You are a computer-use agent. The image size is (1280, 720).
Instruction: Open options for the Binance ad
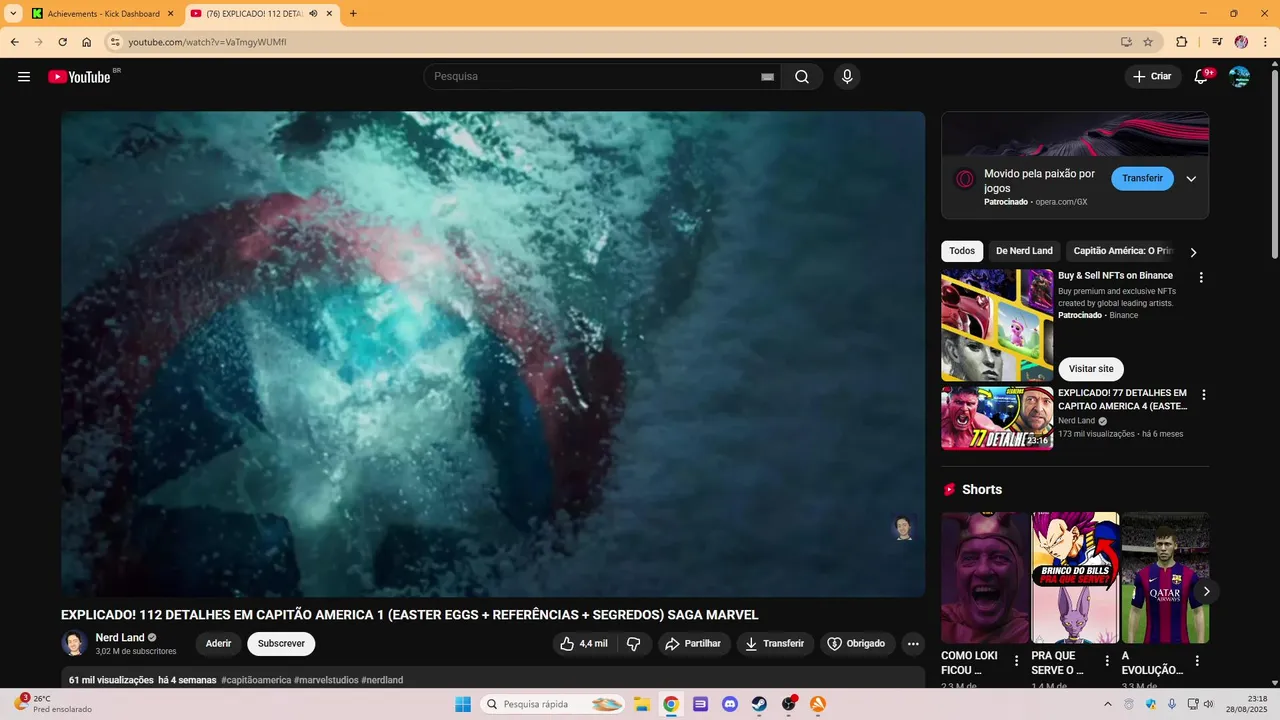[x=1201, y=277]
